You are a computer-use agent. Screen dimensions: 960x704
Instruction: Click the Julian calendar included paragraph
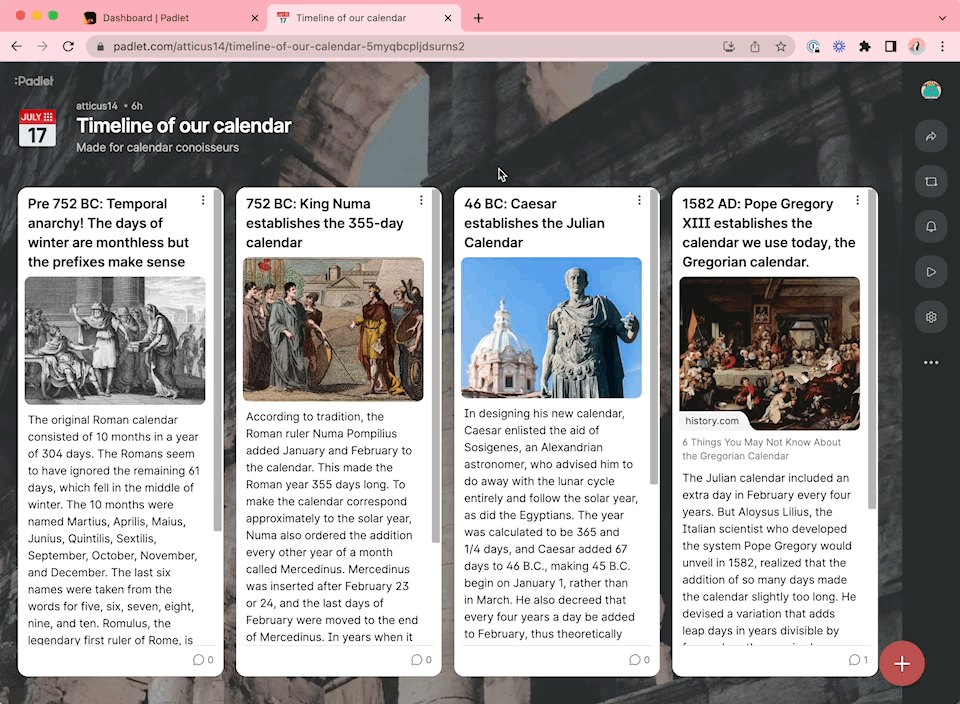tap(769, 558)
